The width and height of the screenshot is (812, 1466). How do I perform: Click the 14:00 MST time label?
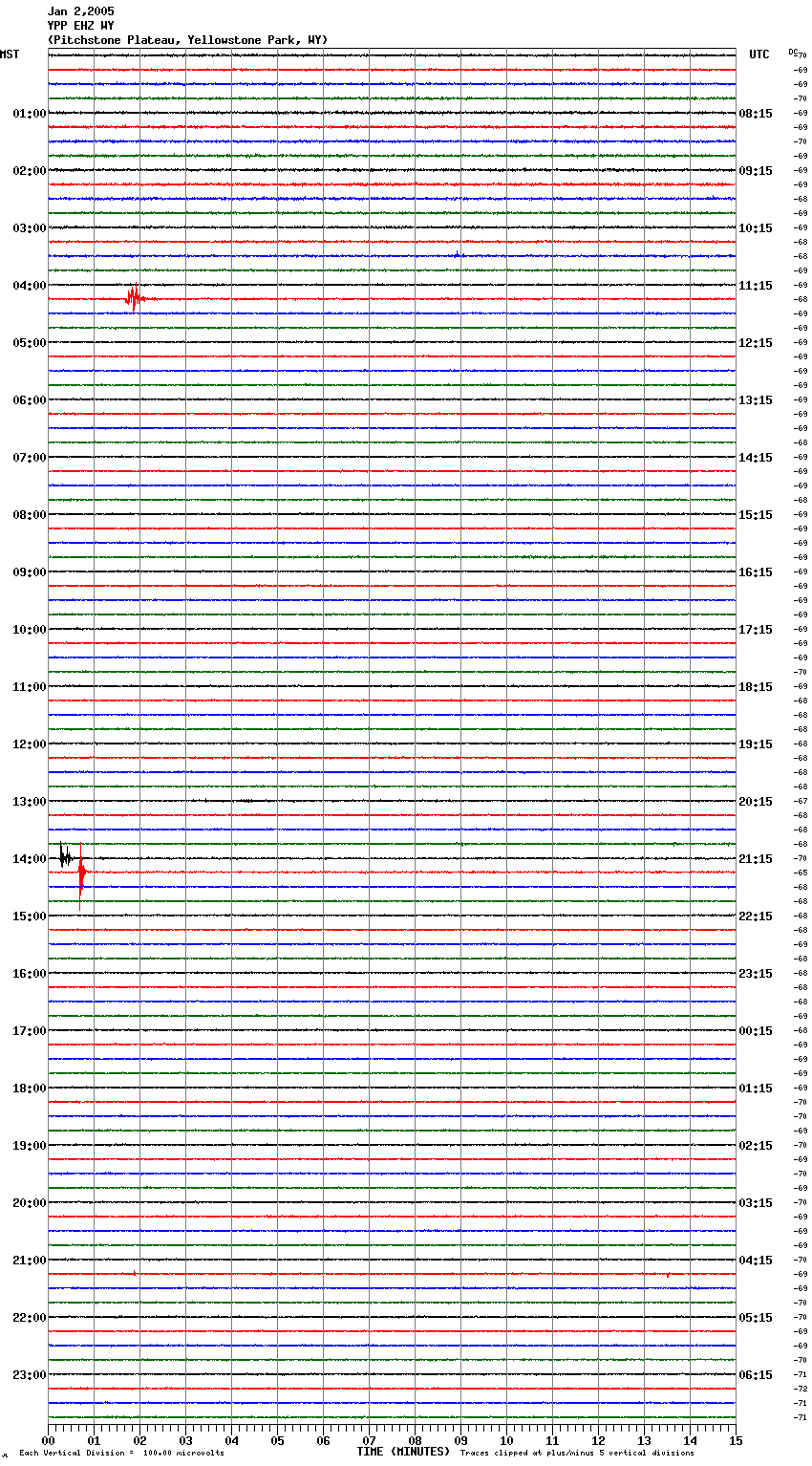(30, 859)
